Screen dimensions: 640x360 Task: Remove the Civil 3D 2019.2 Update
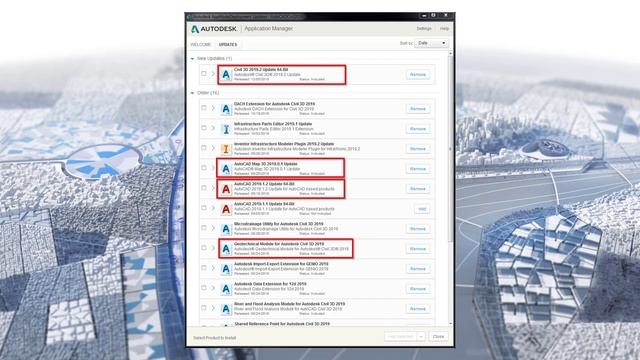pos(418,75)
